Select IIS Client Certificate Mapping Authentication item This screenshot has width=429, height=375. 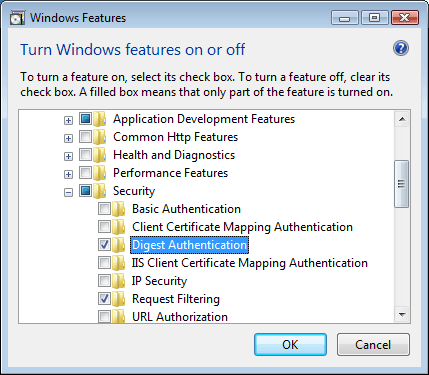point(250,263)
